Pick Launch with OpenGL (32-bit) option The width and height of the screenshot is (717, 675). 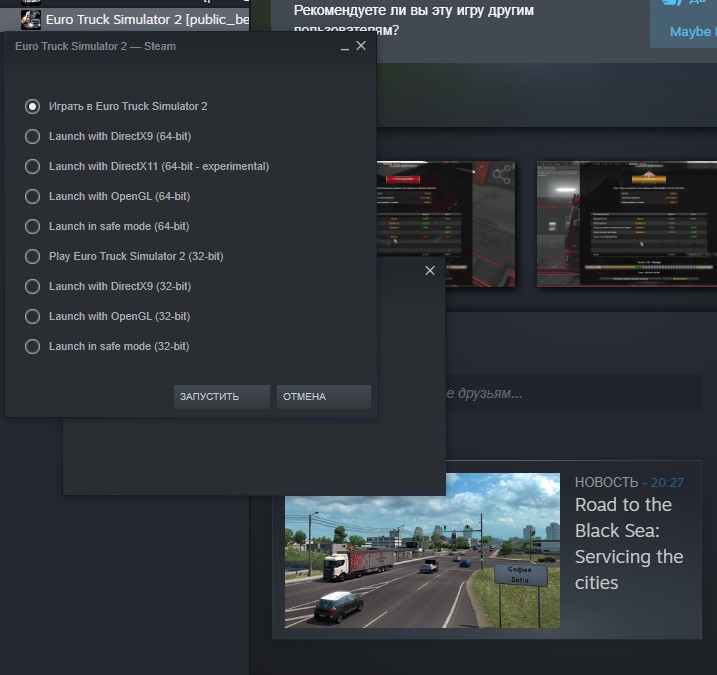click(33, 316)
